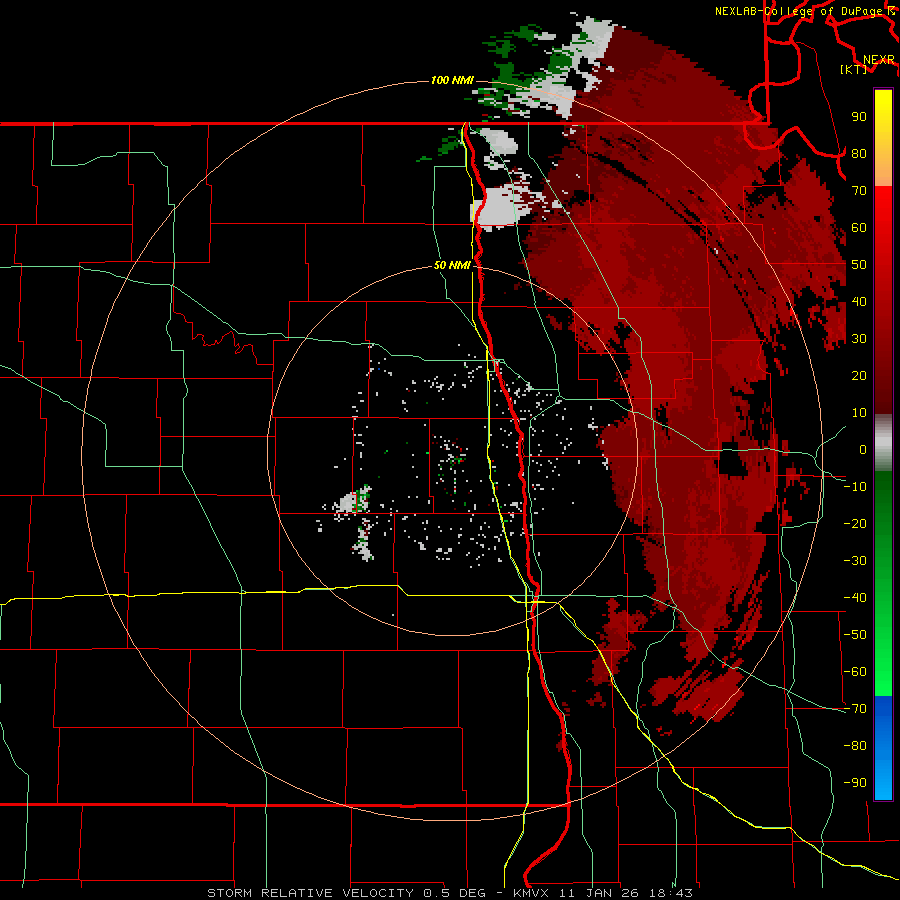Click the -10 value on velocity scale
900x900 pixels.
coord(855,487)
